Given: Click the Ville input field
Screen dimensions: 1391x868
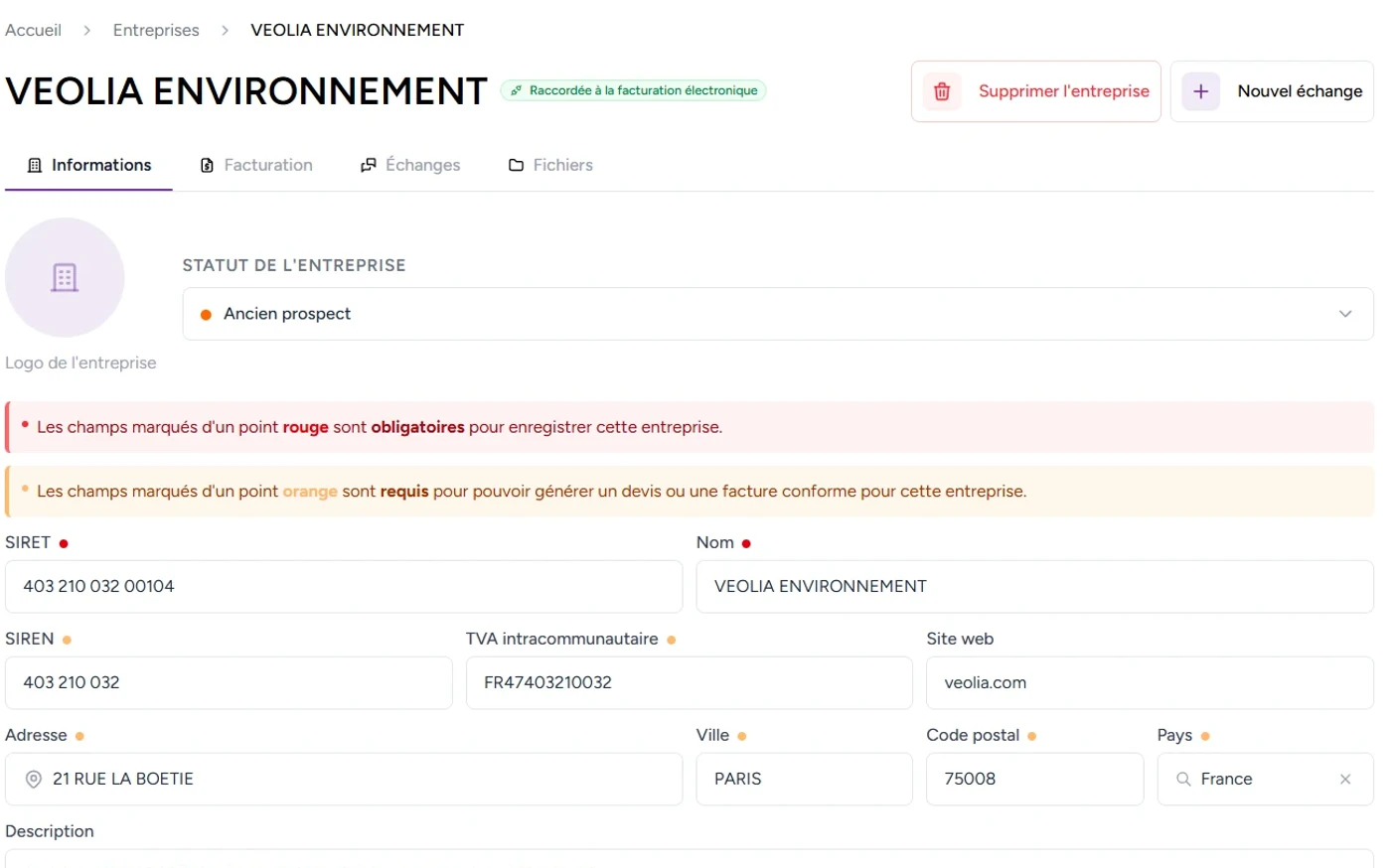Looking at the screenshot, I should point(805,780).
